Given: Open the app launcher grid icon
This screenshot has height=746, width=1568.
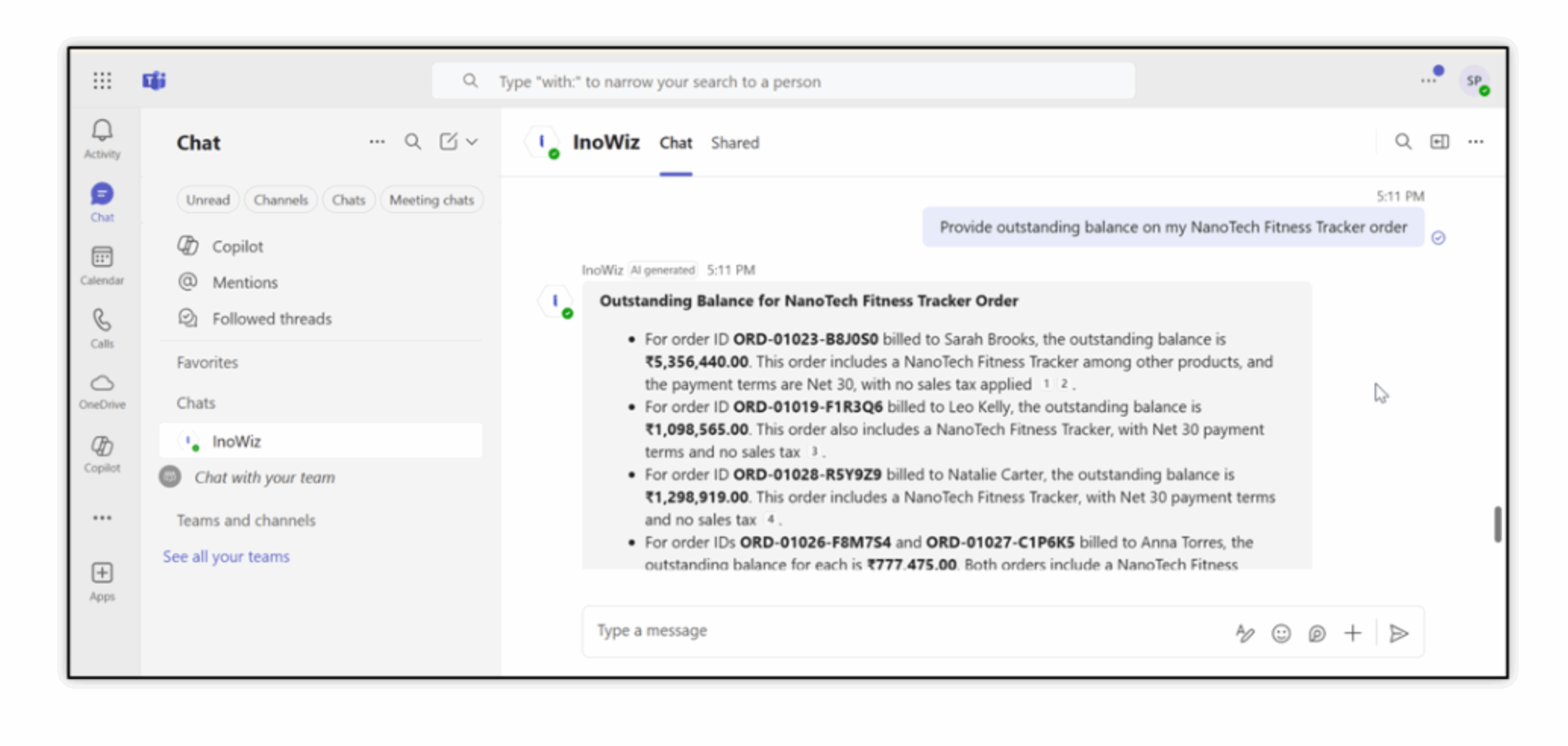Looking at the screenshot, I should point(102,81).
